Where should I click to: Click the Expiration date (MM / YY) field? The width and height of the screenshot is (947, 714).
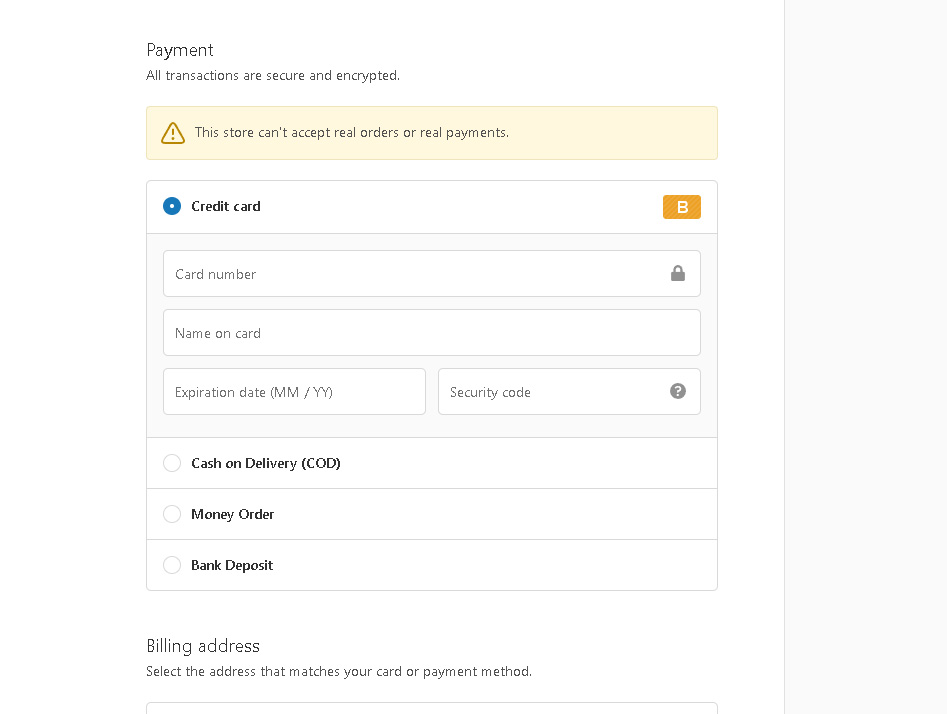click(x=294, y=391)
